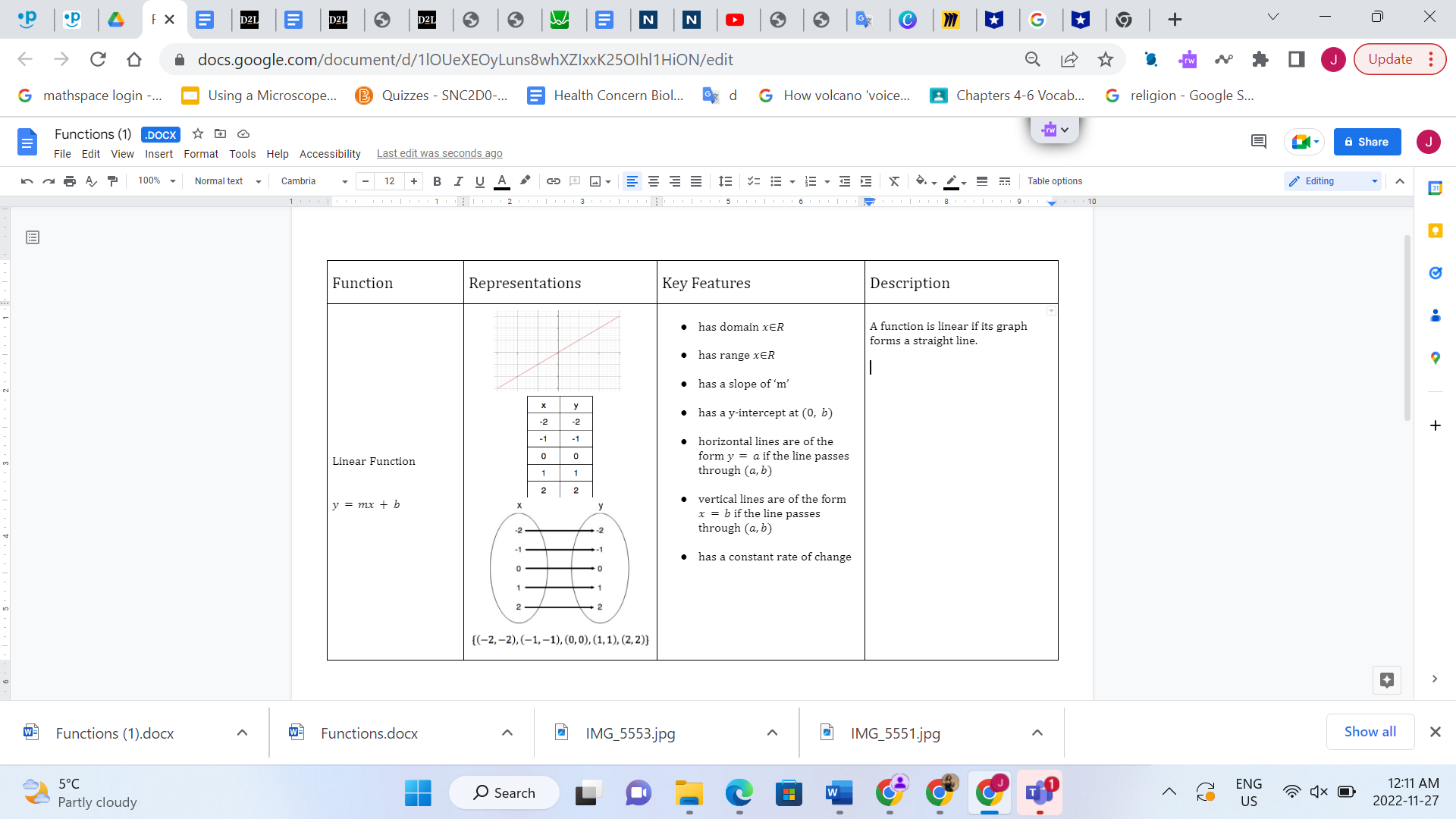This screenshot has height=819, width=1456.
Task: Open the Editing mode dropdown
Action: 1332,181
